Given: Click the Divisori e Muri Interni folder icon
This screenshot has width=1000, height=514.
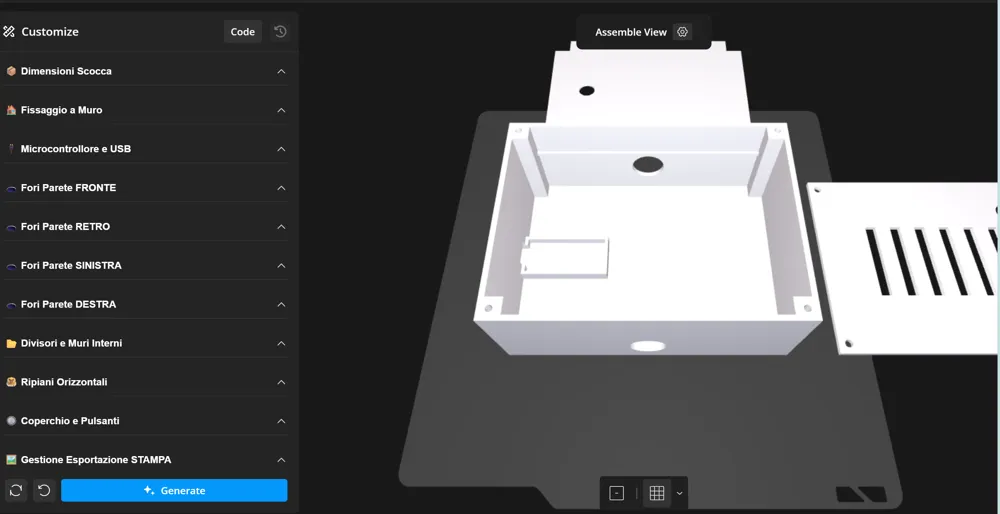Looking at the screenshot, I should (11, 343).
